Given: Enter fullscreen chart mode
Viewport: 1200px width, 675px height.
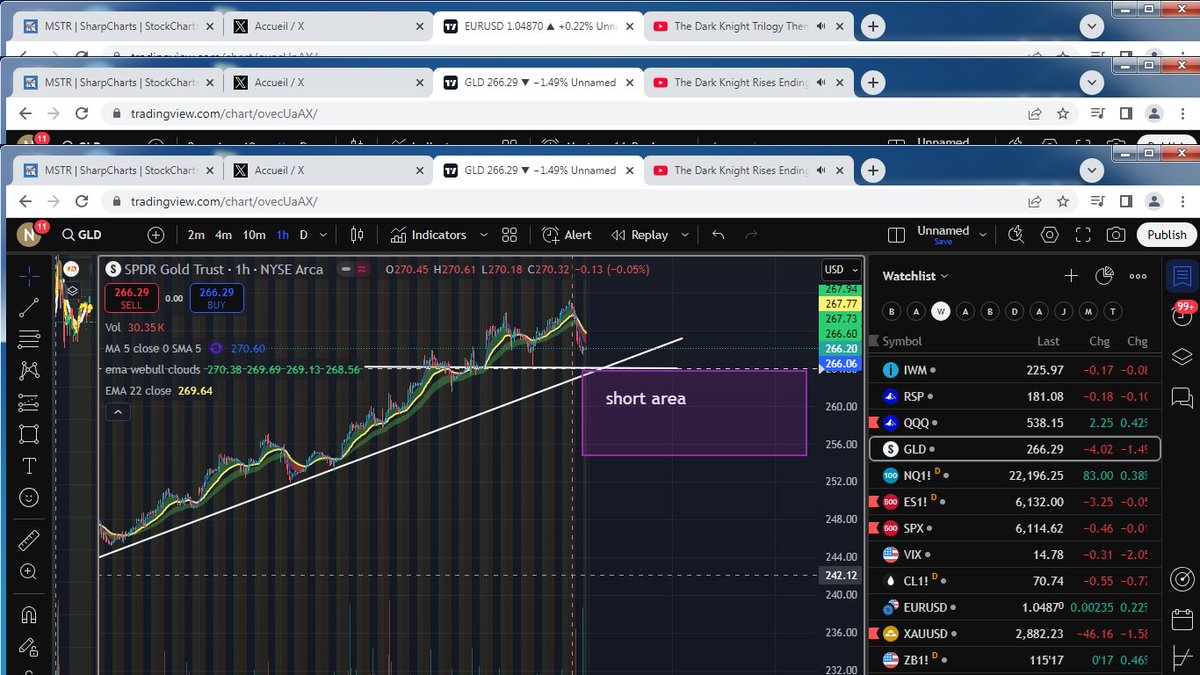Looking at the screenshot, I should (1083, 235).
